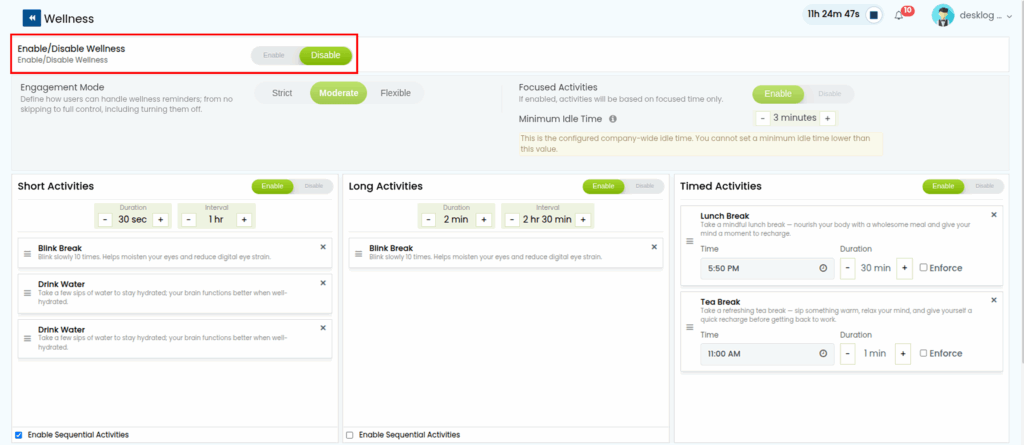Image resolution: width=1024 pixels, height=445 pixels.
Task: Check Long Activities Enable Sequential Activities
Action: pyautogui.click(x=349, y=435)
